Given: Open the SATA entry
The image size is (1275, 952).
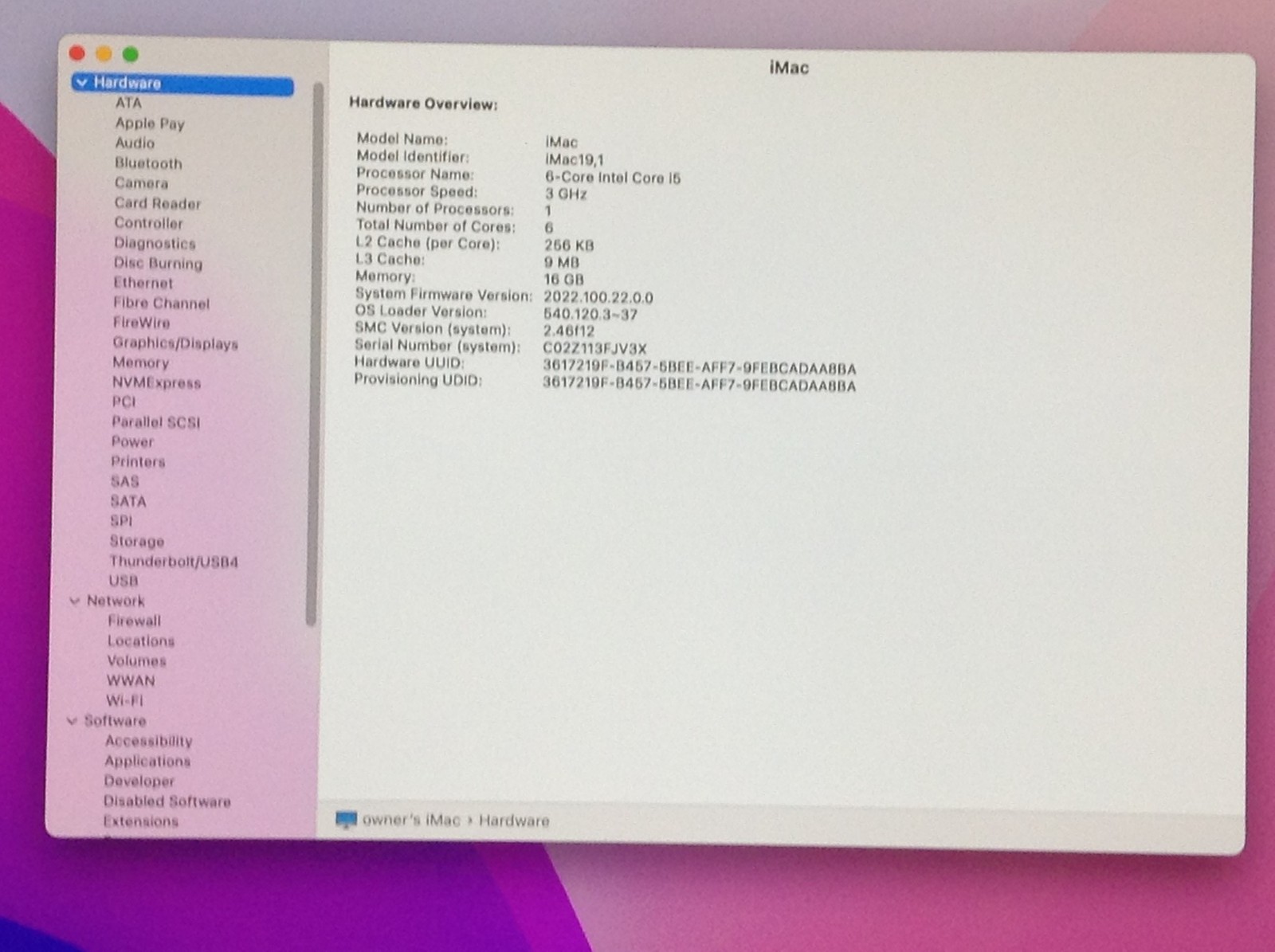Looking at the screenshot, I should coord(128,502).
